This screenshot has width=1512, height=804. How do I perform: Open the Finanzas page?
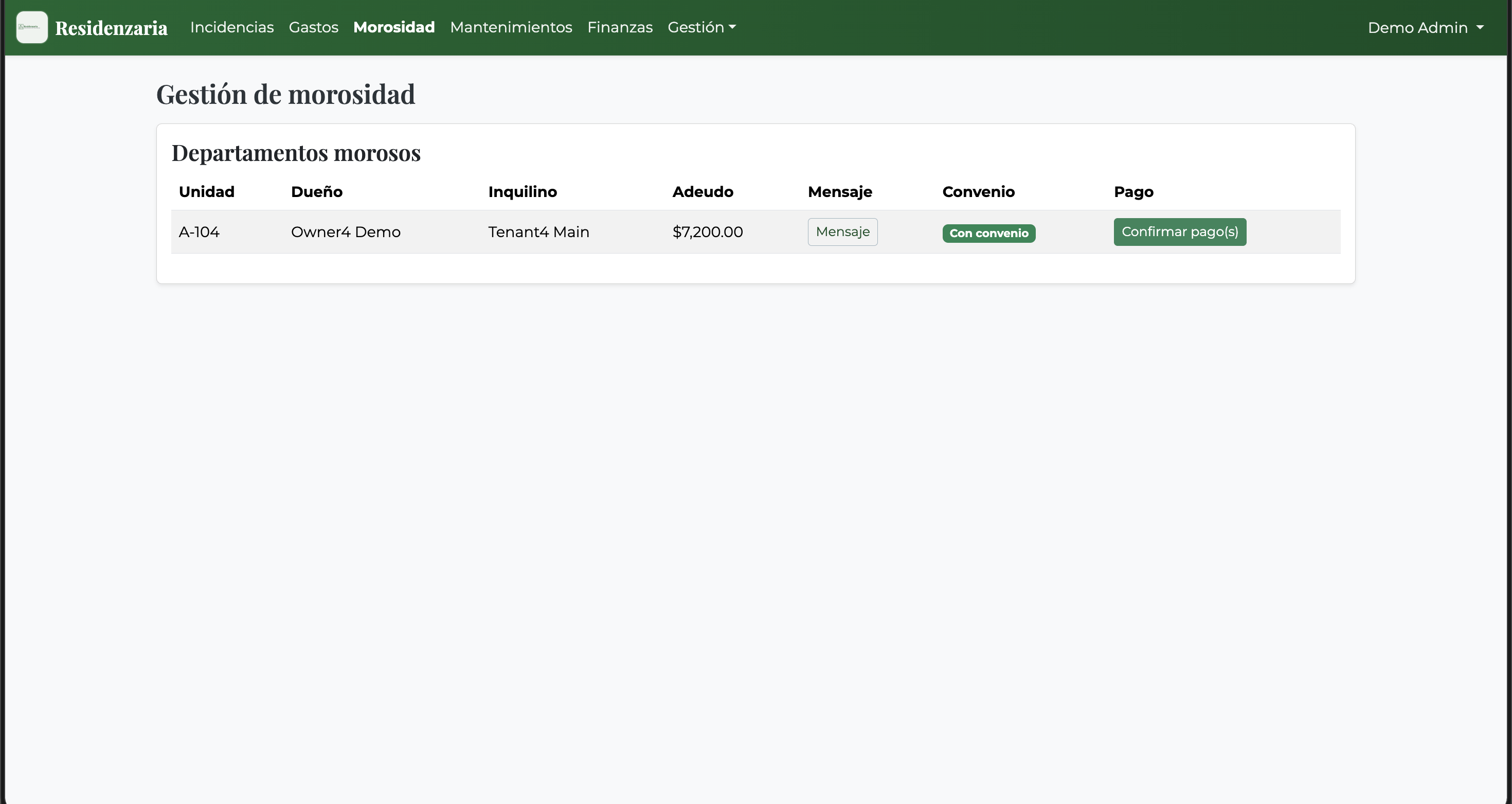click(x=620, y=27)
